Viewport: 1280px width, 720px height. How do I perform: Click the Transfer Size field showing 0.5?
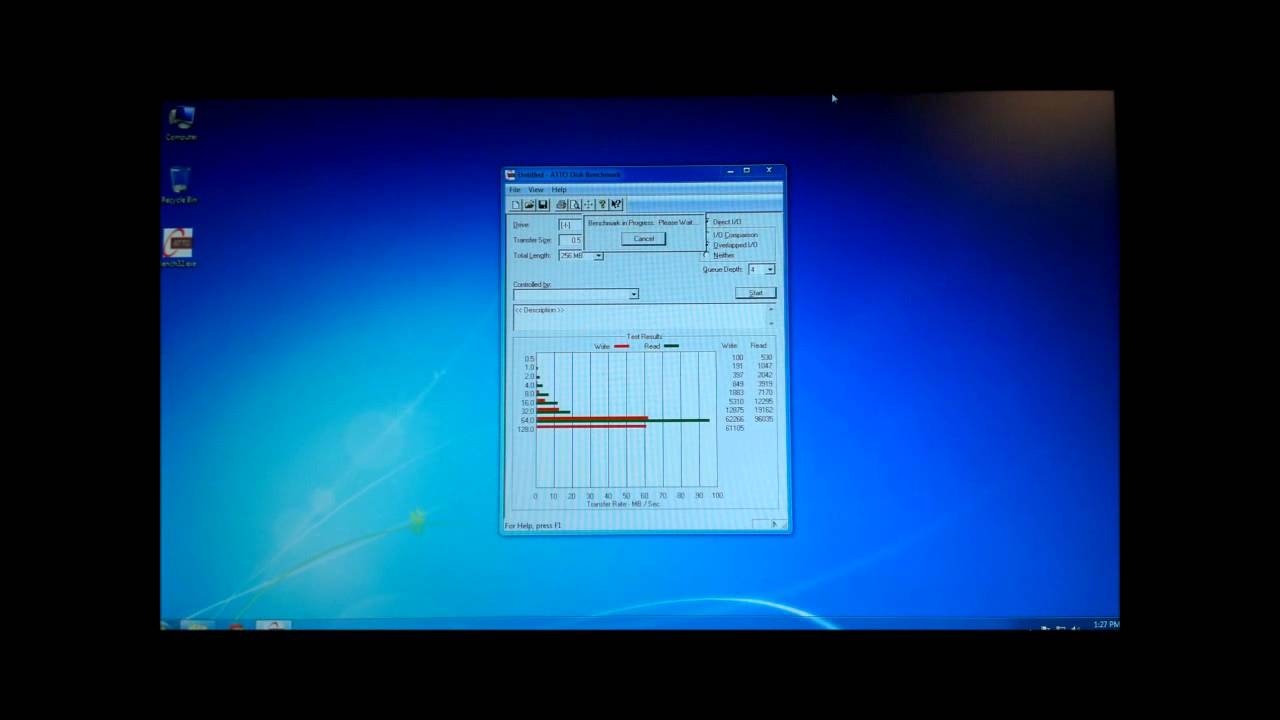click(x=571, y=240)
